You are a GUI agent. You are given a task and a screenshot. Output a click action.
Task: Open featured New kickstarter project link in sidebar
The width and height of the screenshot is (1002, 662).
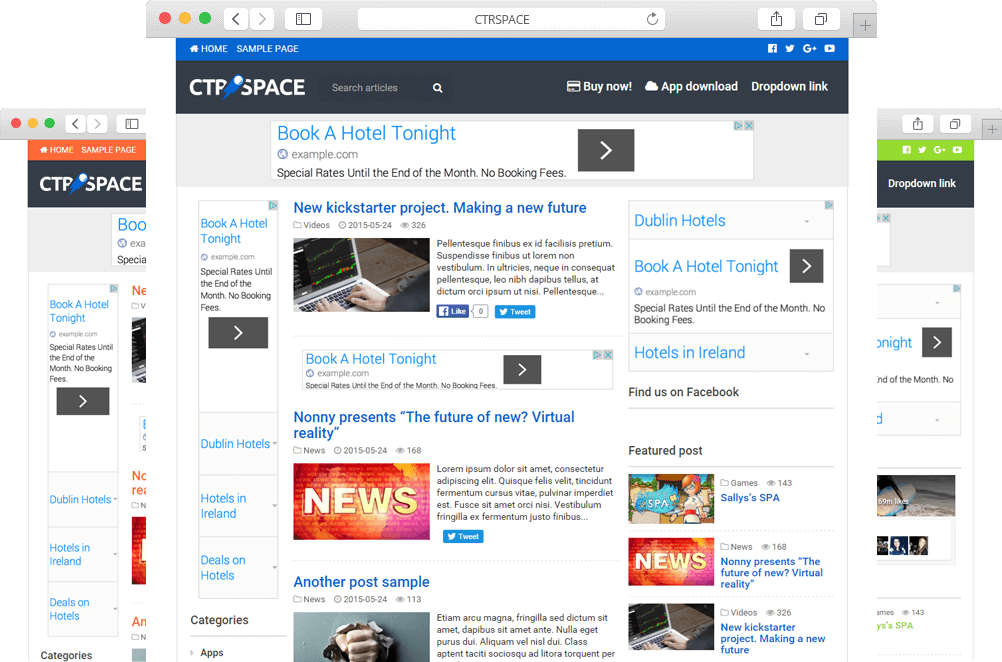773,638
